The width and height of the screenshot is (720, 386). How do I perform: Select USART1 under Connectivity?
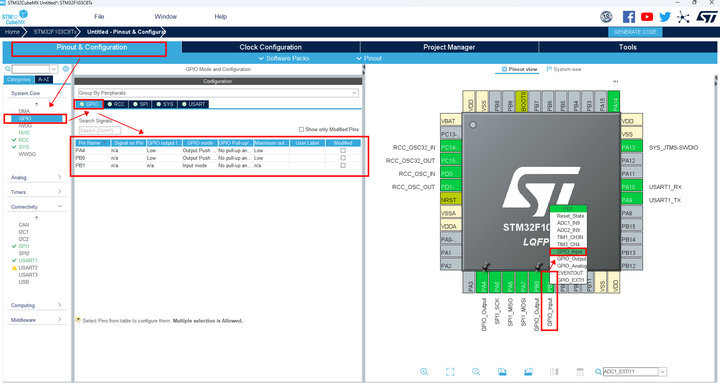coord(28,260)
